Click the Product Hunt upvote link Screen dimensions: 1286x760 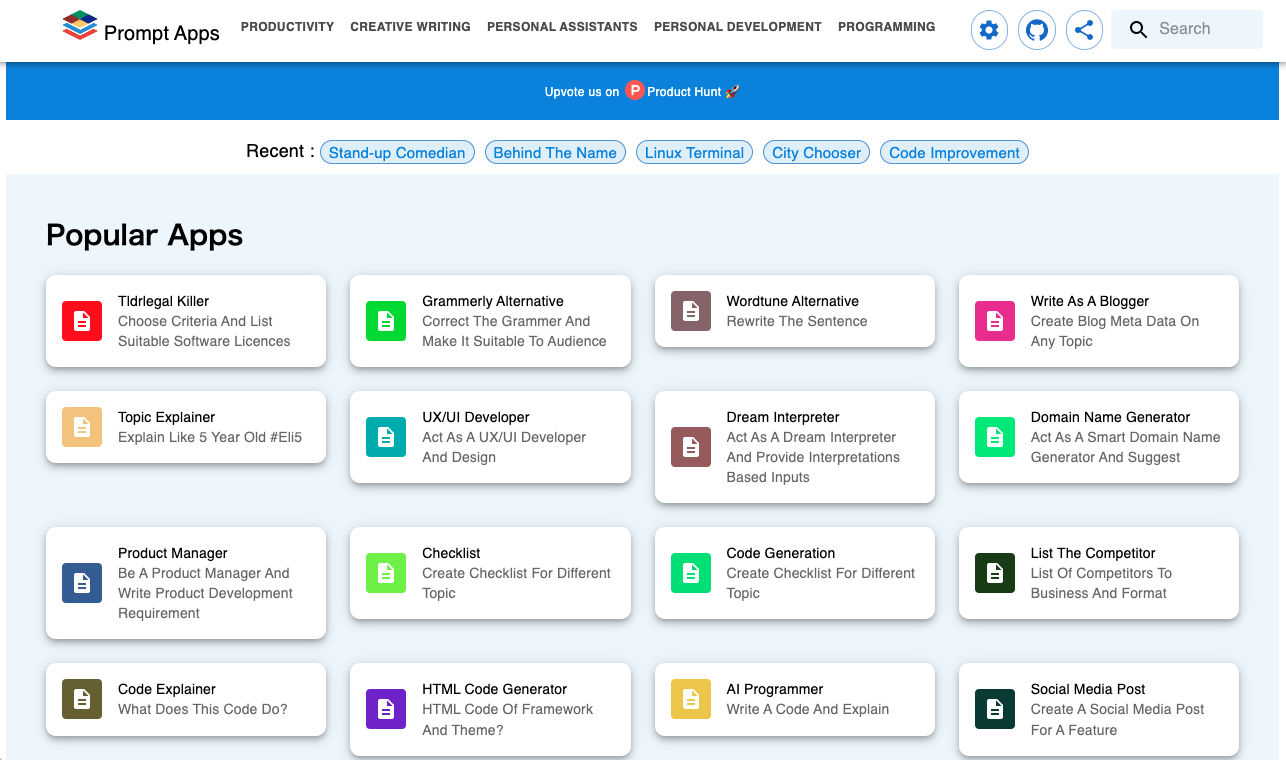pos(642,91)
